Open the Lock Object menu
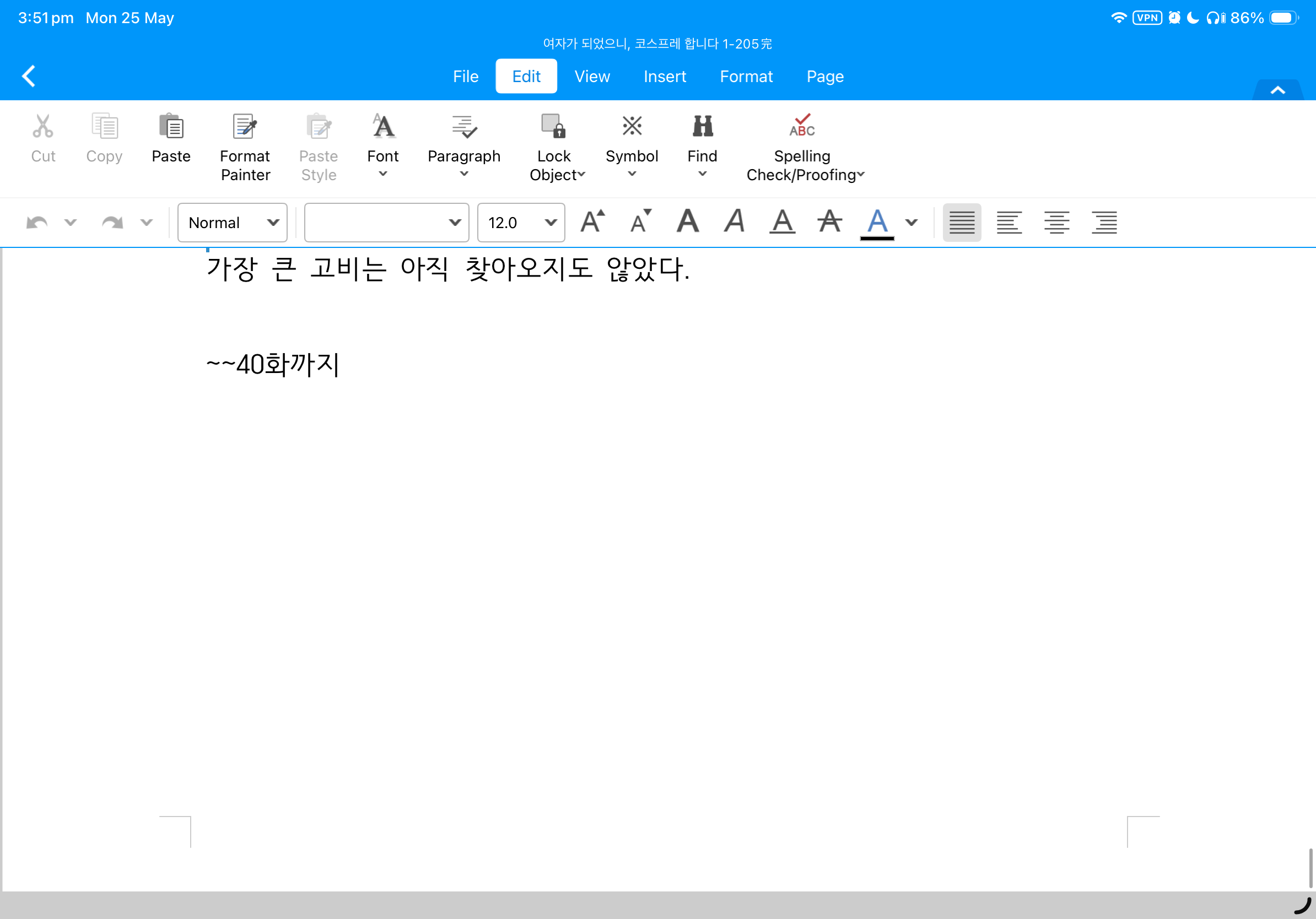Viewport: 1316px width, 919px height. click(554, 127)
